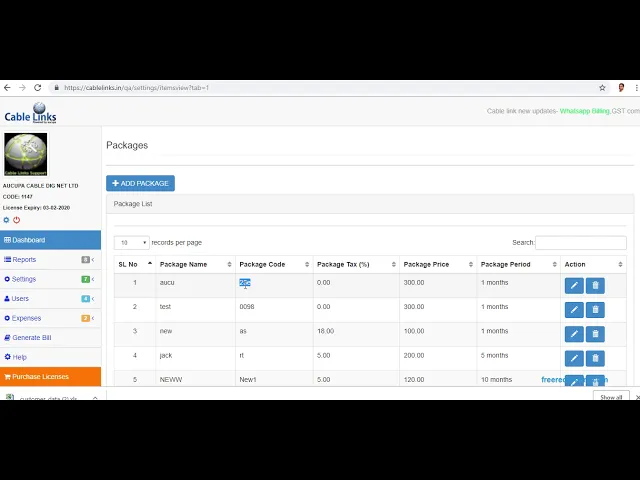Screen dimensions: 640x480
Task: Expand Users submenu chevron
Action: 93,299
